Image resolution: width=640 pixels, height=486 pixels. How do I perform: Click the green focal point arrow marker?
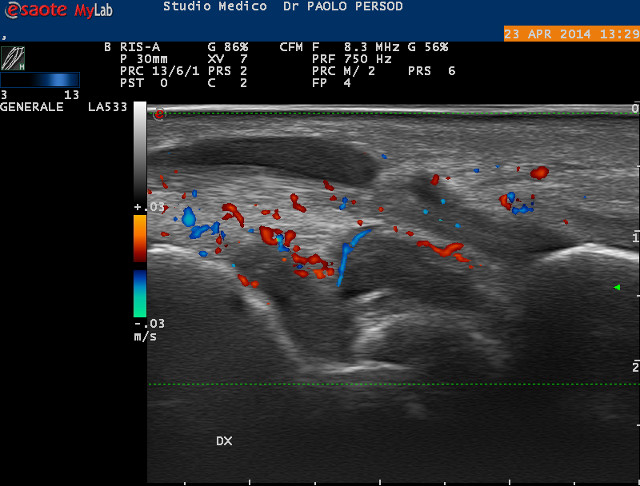pyautogui.click(x=617, y=287)
